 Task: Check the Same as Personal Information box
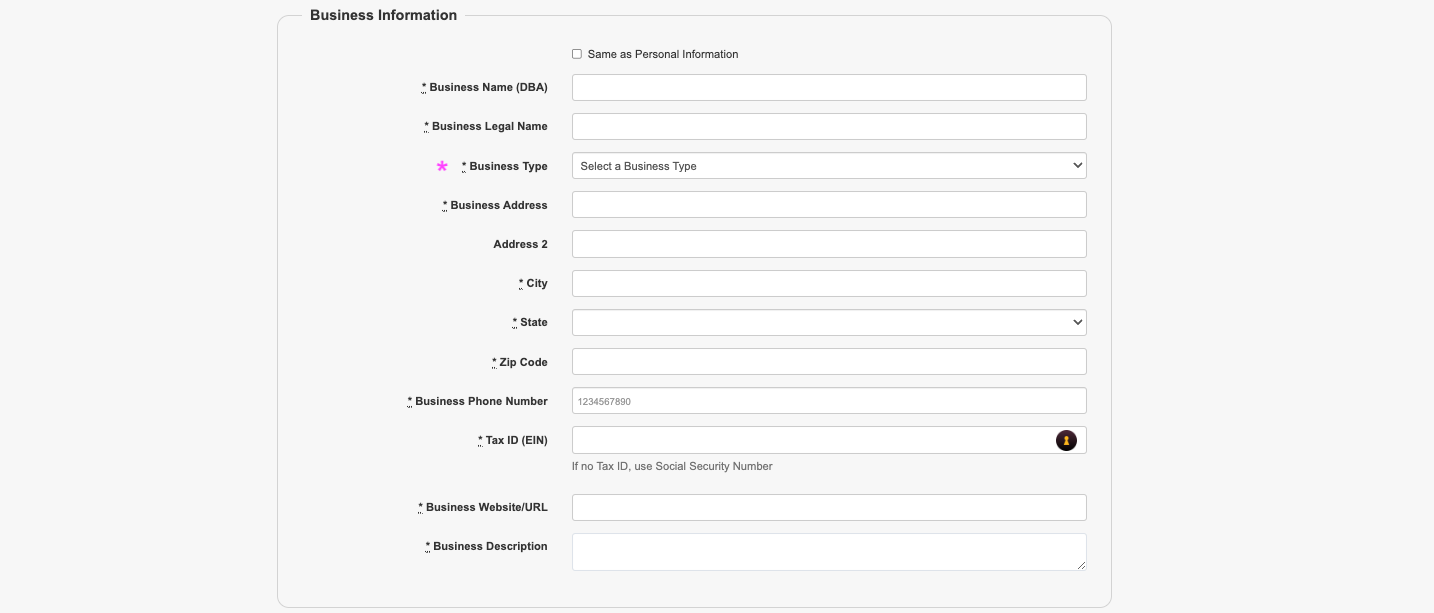[x=577, y=54]
